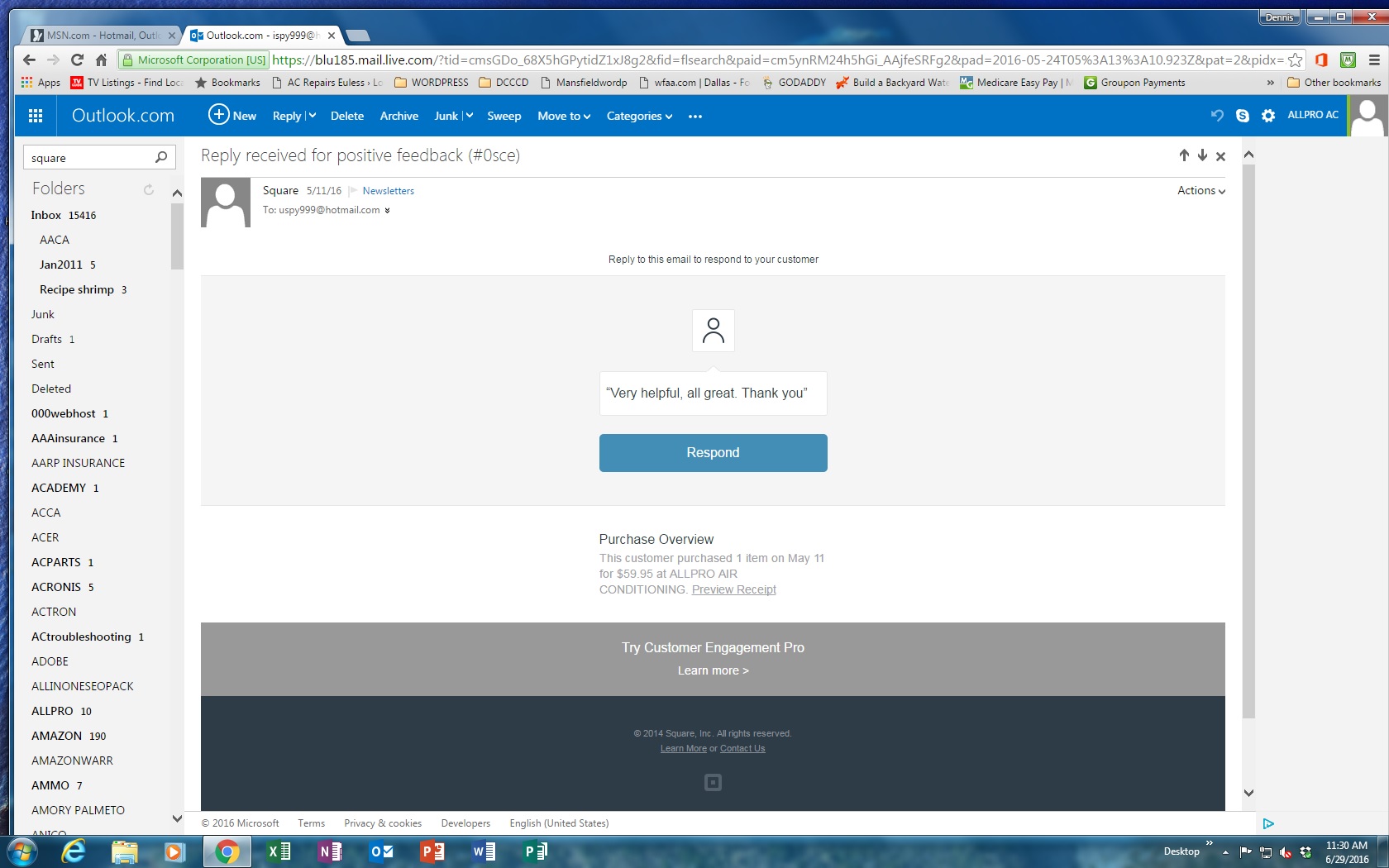The width and height of the screenshot is (1389, 868).
Task: Select the AMAZON folder
Action: (57, 736)
